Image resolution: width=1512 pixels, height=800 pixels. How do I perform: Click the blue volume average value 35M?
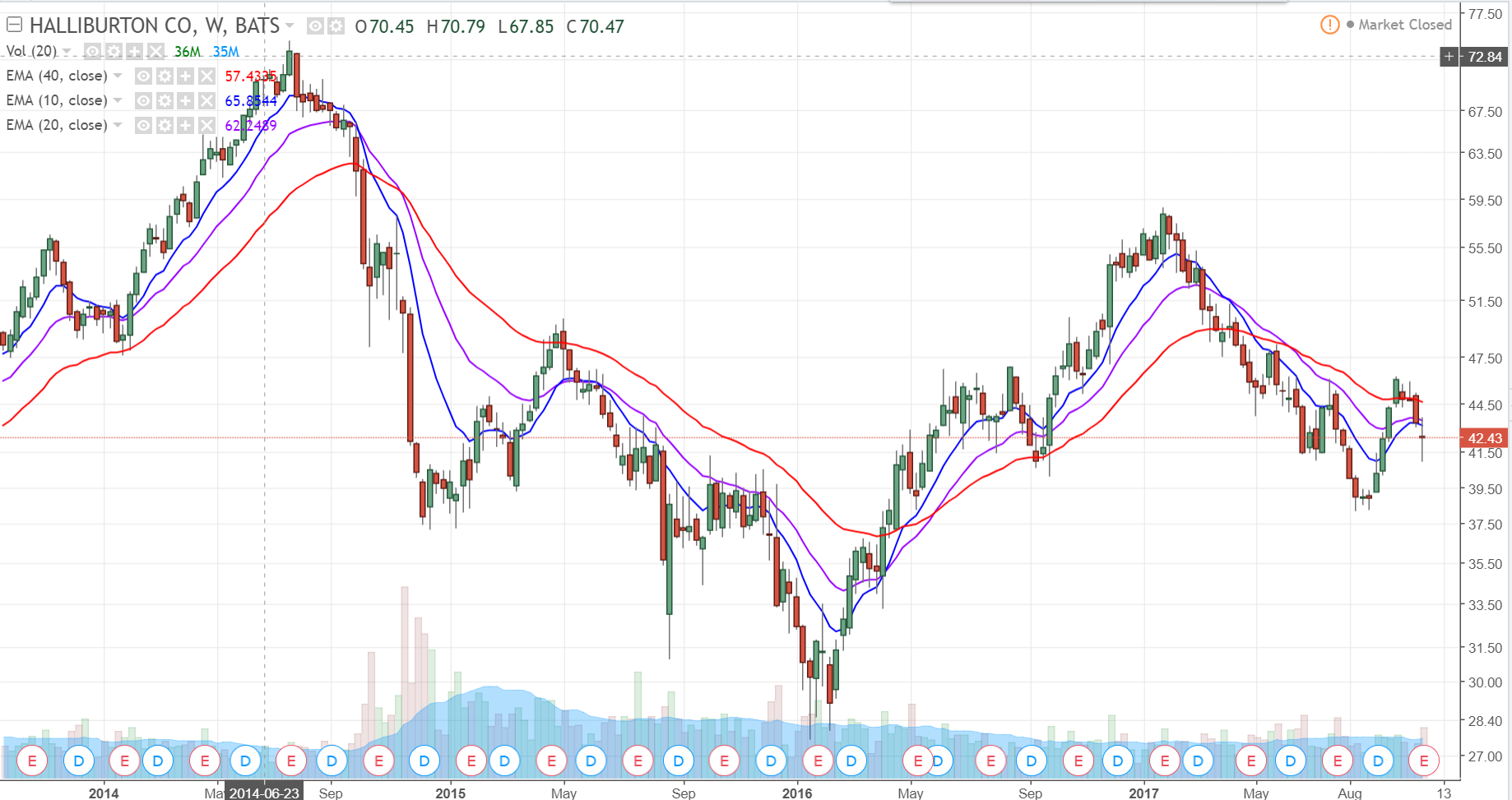(x=225, y=52)
